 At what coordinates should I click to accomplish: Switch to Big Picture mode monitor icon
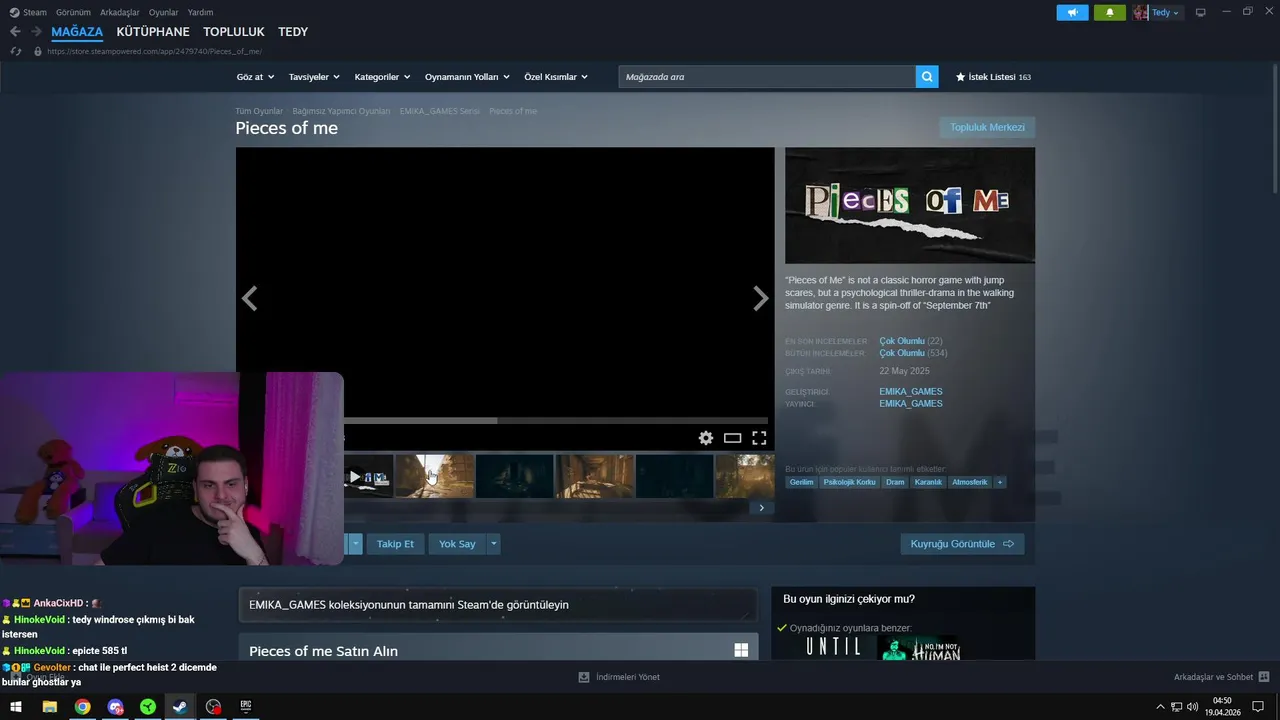[1201, 13]
